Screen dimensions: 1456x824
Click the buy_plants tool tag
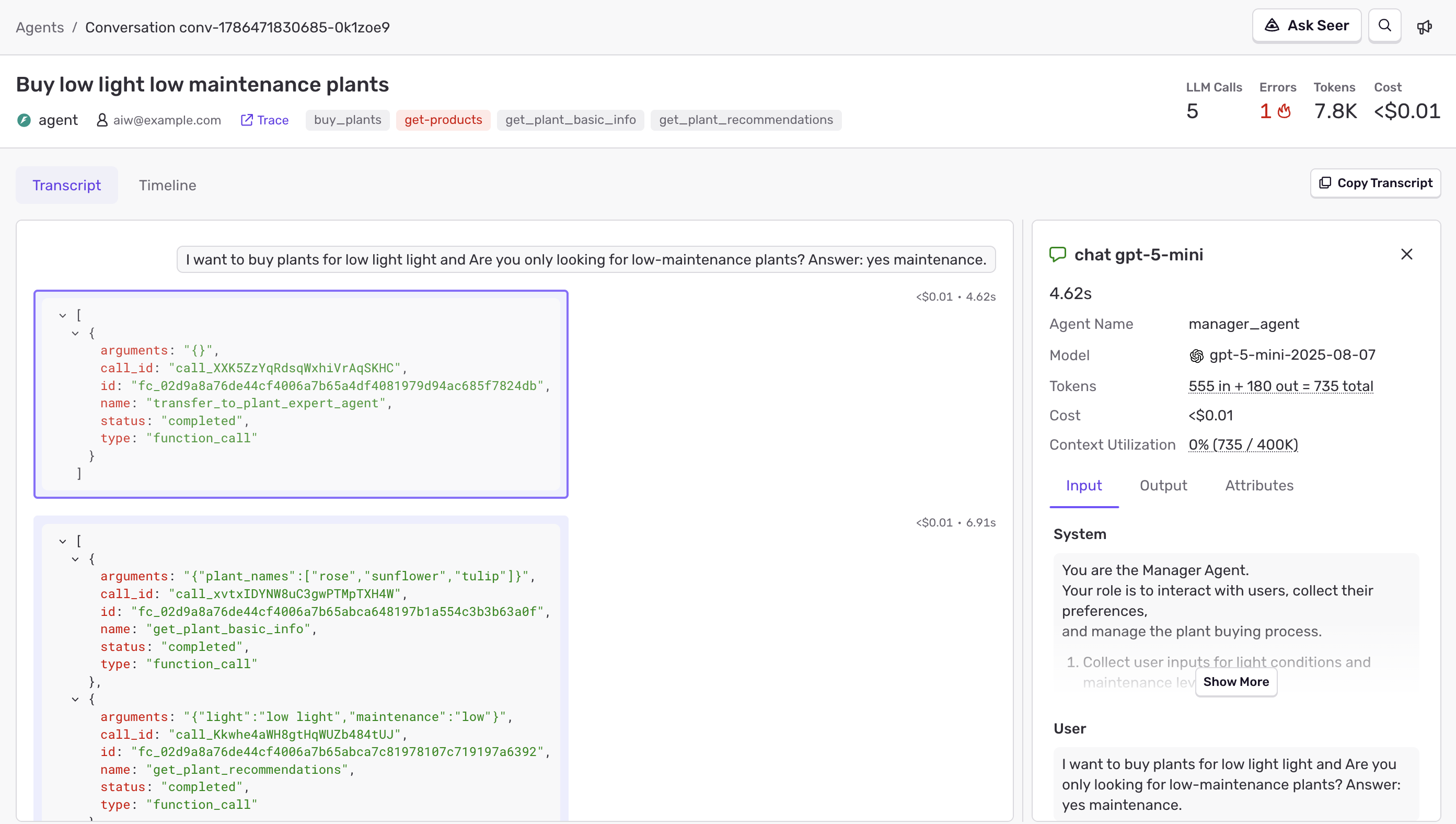[x=348, y=120]
